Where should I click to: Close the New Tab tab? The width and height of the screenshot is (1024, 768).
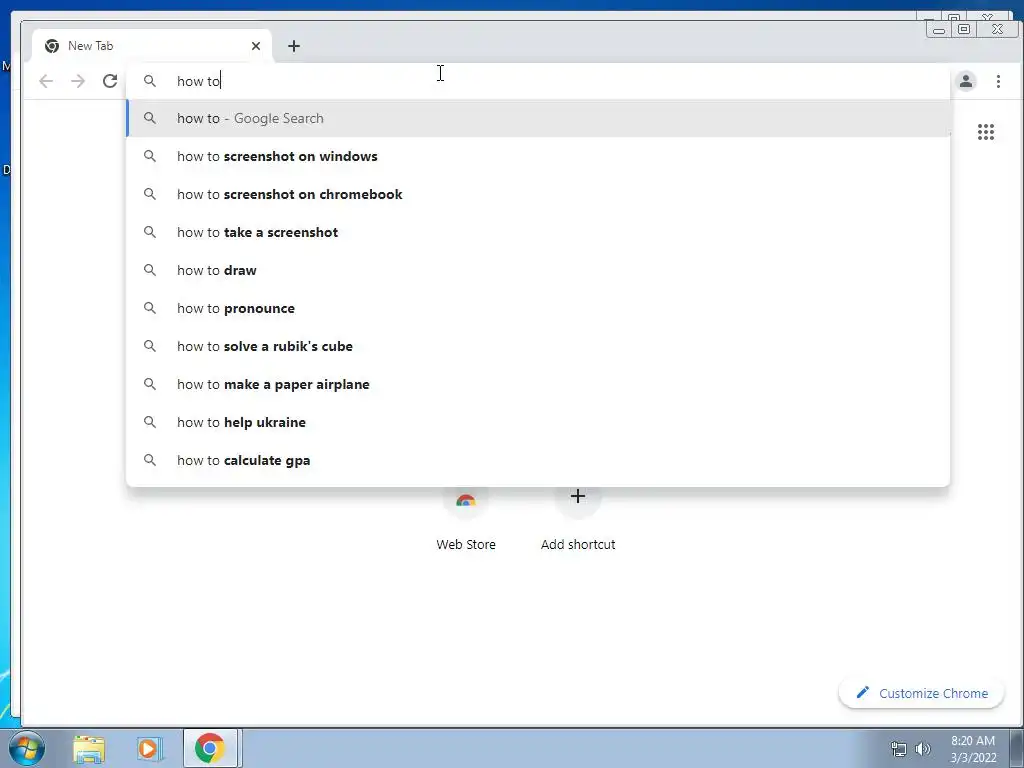tap(256, 46)
